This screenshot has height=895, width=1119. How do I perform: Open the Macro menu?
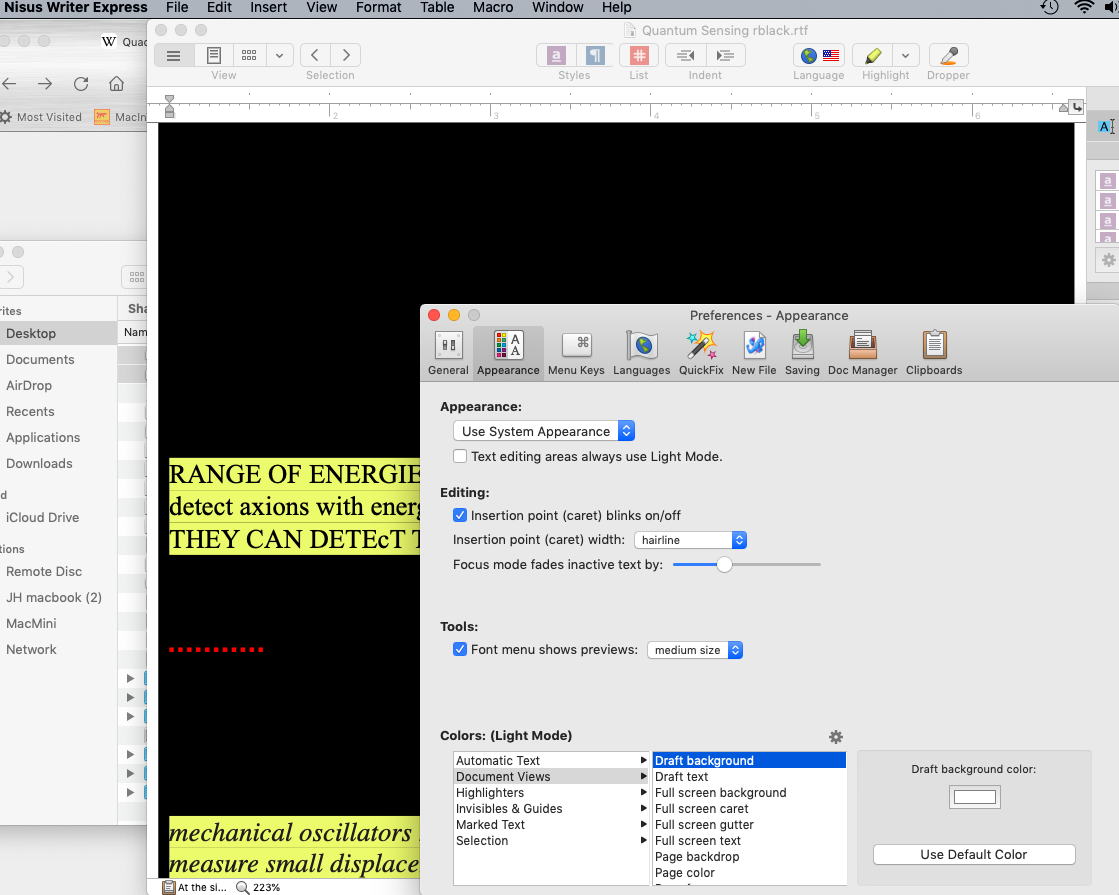coord(493,8)
